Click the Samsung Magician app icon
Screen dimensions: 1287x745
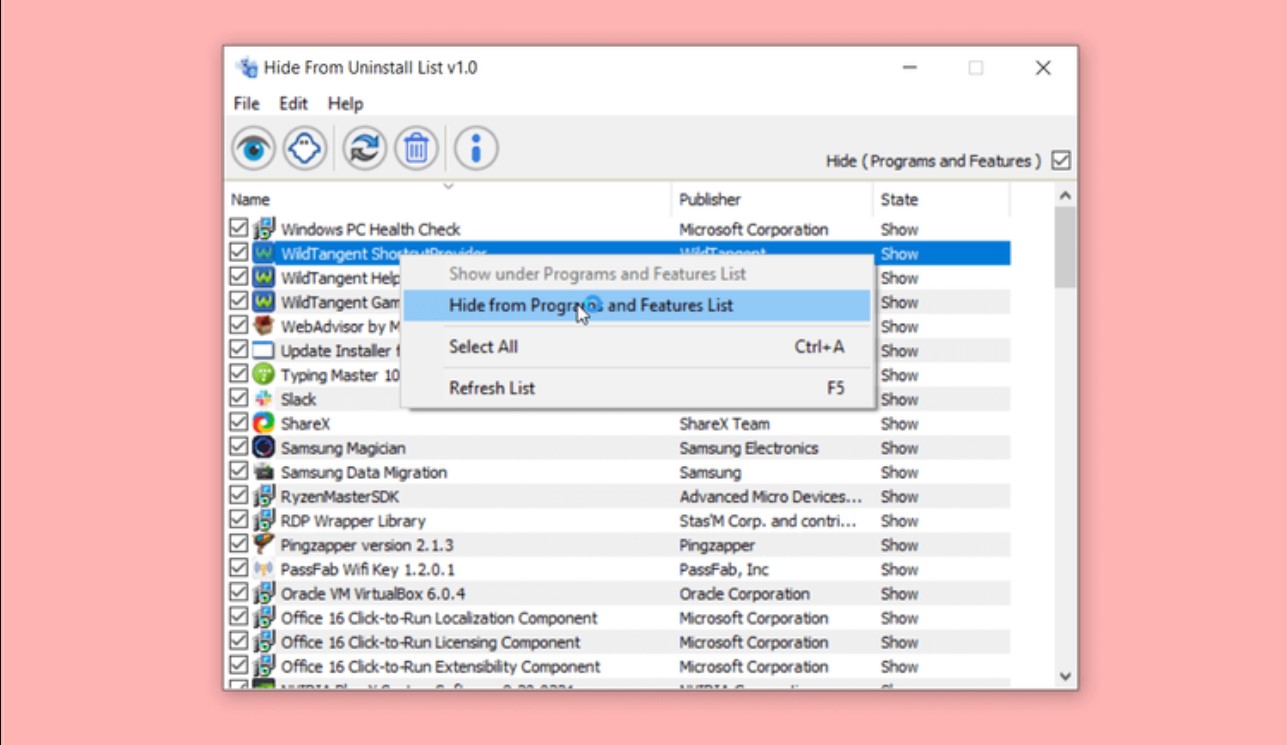click(x=263, y=448)
